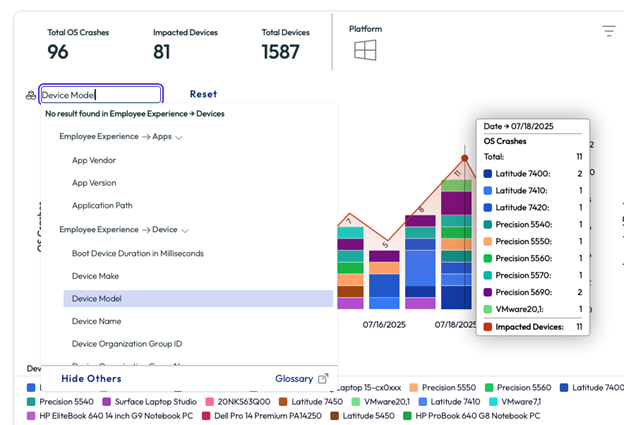Toggle HP EliteBook 640 G9 legend entry
This screenshot has height=425, width=624.
point(110,416)
